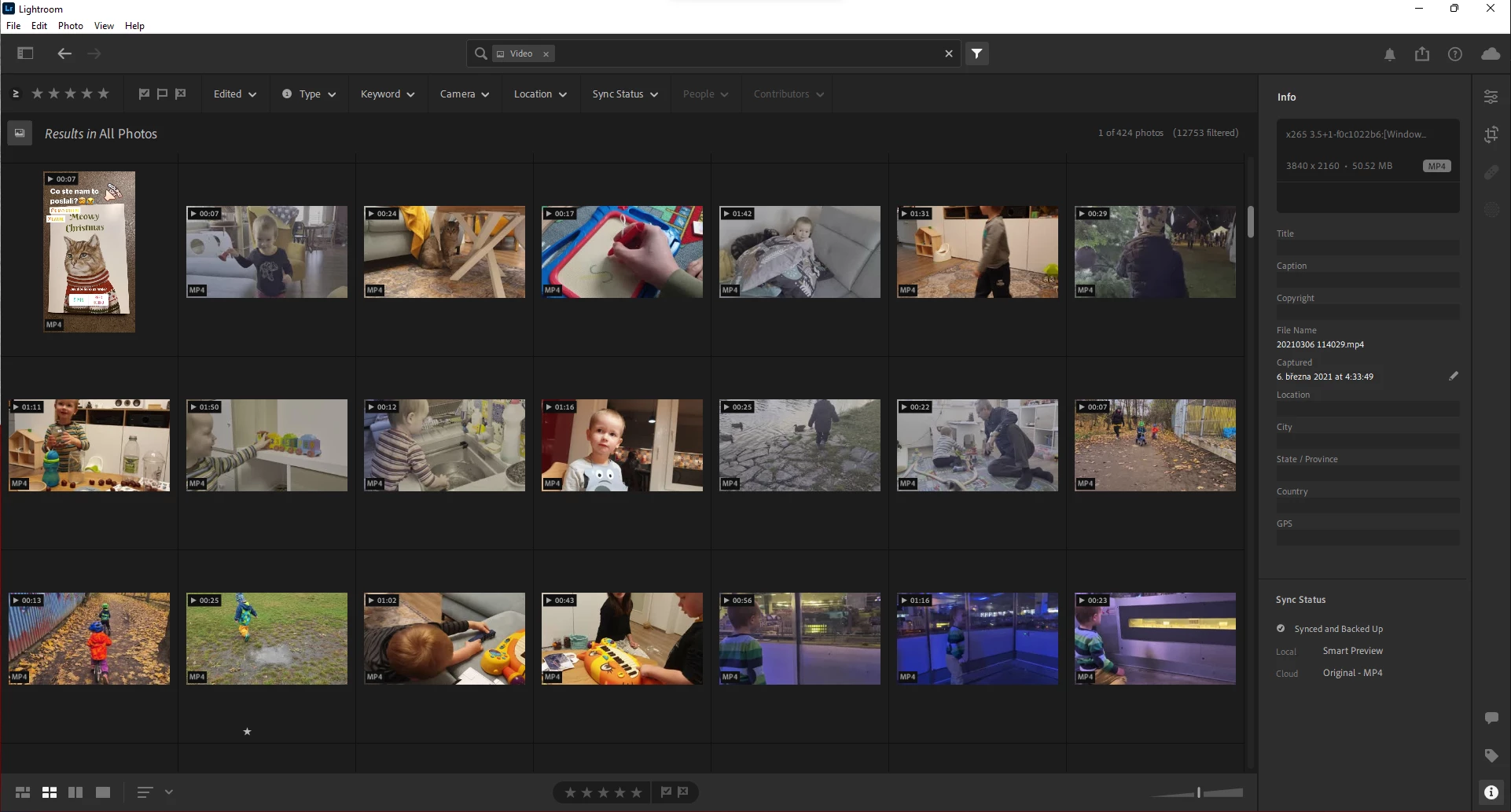This screenshot has height=812, width=1511.
Task: Click the Synced and Backed Up status
Action: (1338, 629)
